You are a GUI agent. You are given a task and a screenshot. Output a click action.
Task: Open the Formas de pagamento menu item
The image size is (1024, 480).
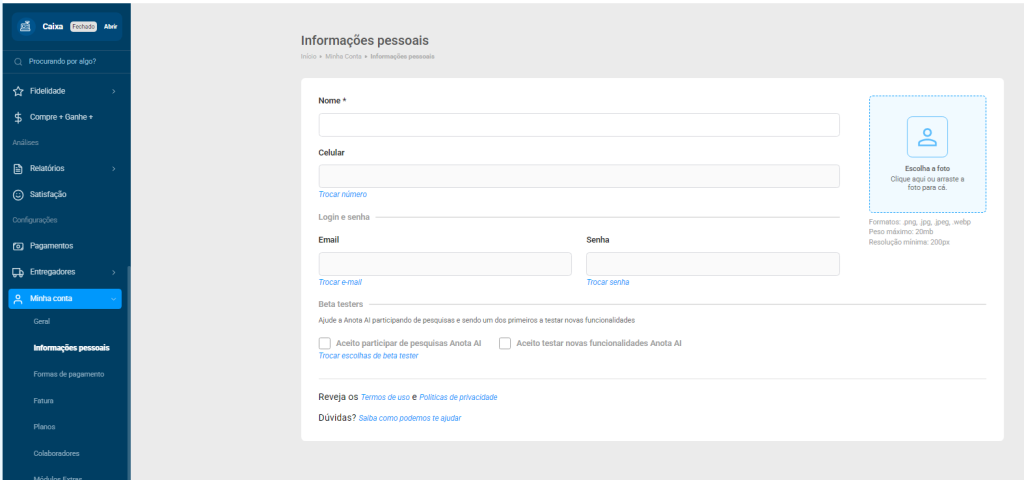click(x=68, y=374)
